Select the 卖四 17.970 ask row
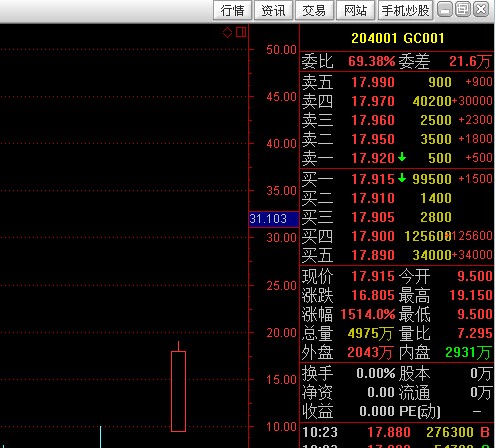495x448 pixels. pos(397,101)
